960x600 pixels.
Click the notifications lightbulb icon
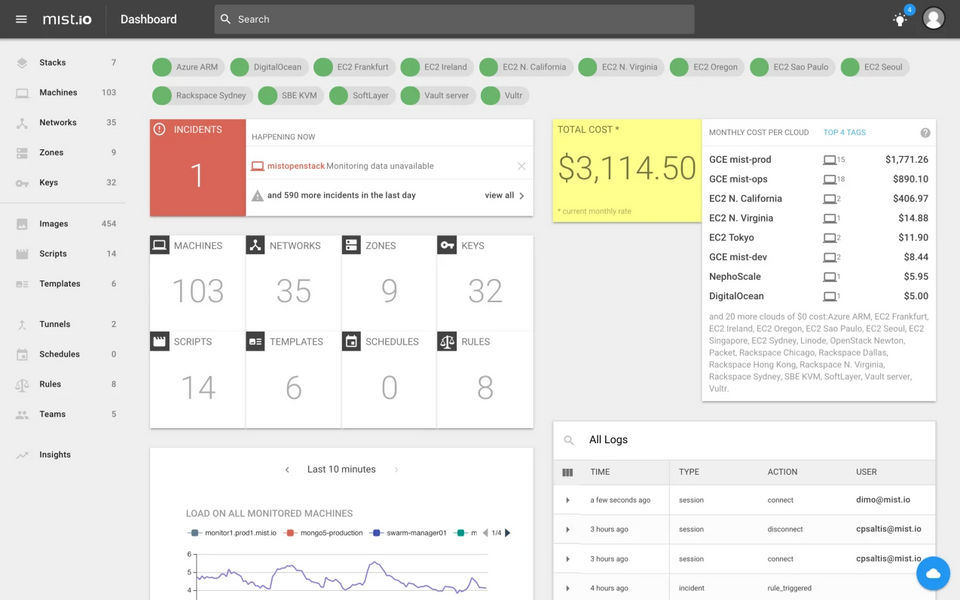point(900,19)
